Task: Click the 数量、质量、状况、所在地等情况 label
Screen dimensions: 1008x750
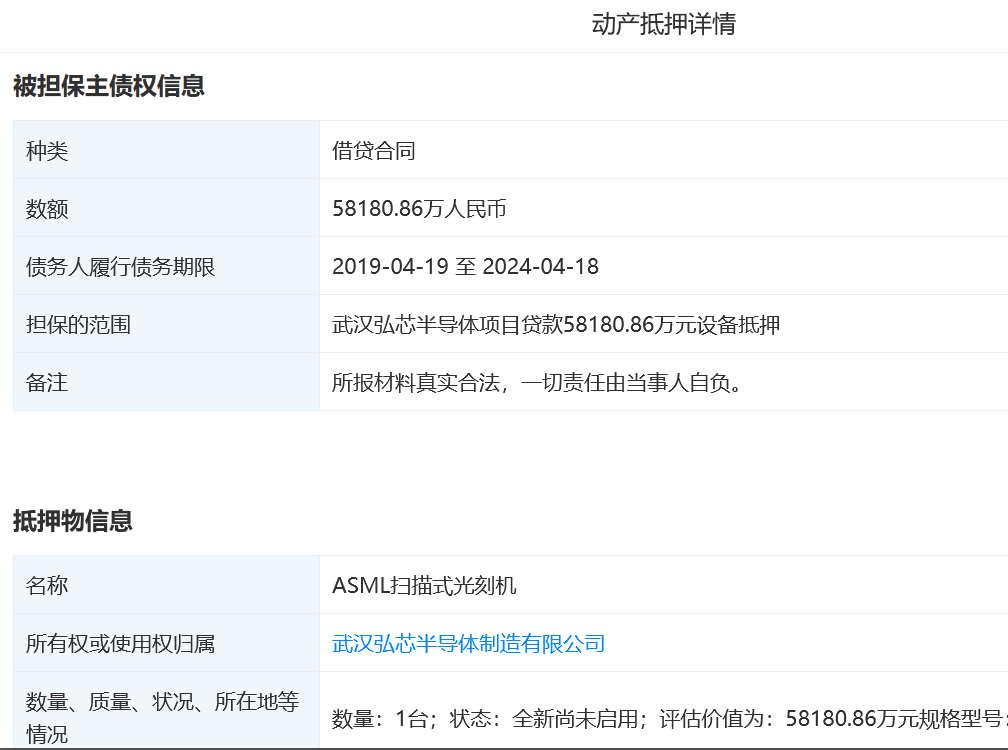Action: (x=162, y=717)
